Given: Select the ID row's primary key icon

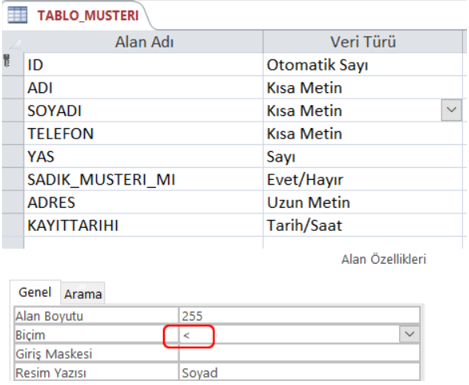Looking at the screenshot, I should tap(7, 61).
